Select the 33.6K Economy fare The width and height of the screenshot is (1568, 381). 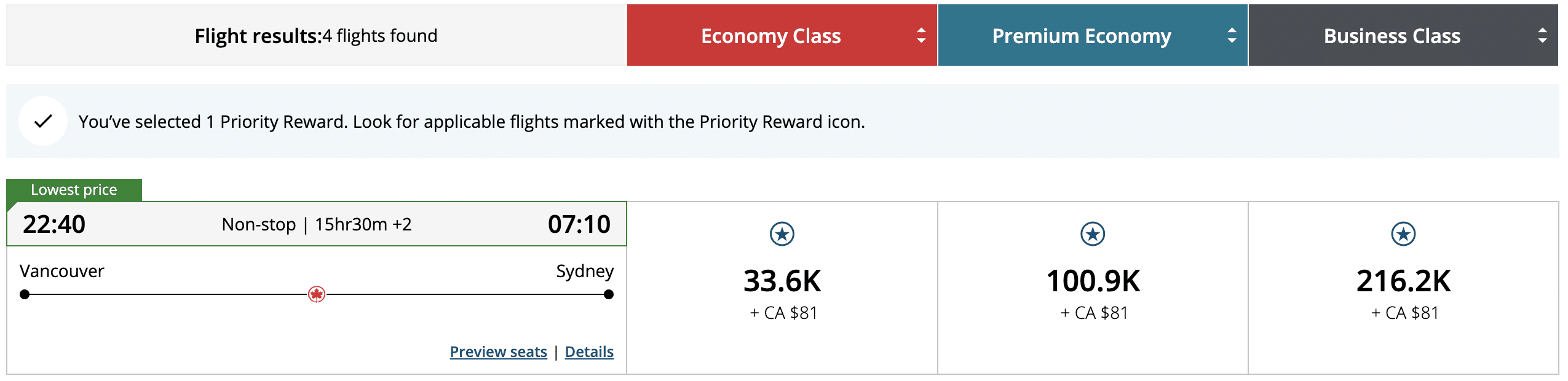(782, 281)
